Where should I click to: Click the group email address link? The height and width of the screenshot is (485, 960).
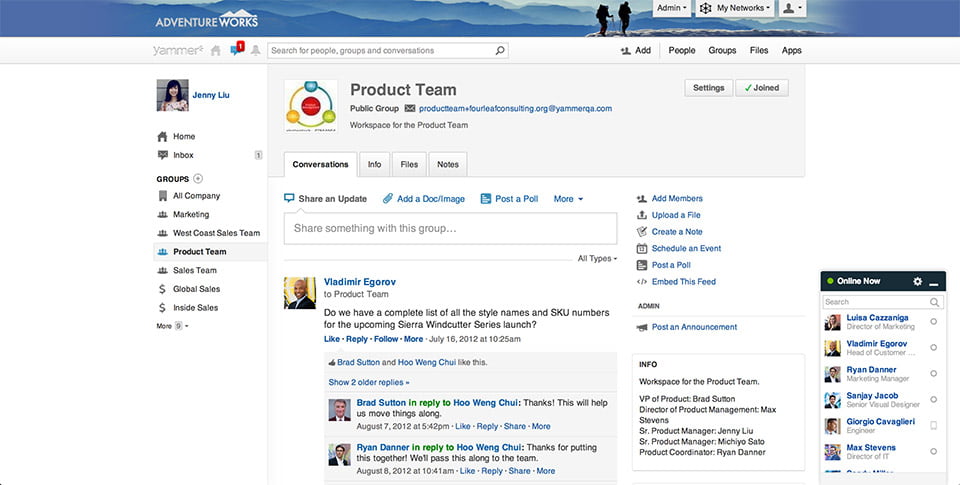[515, 108]
